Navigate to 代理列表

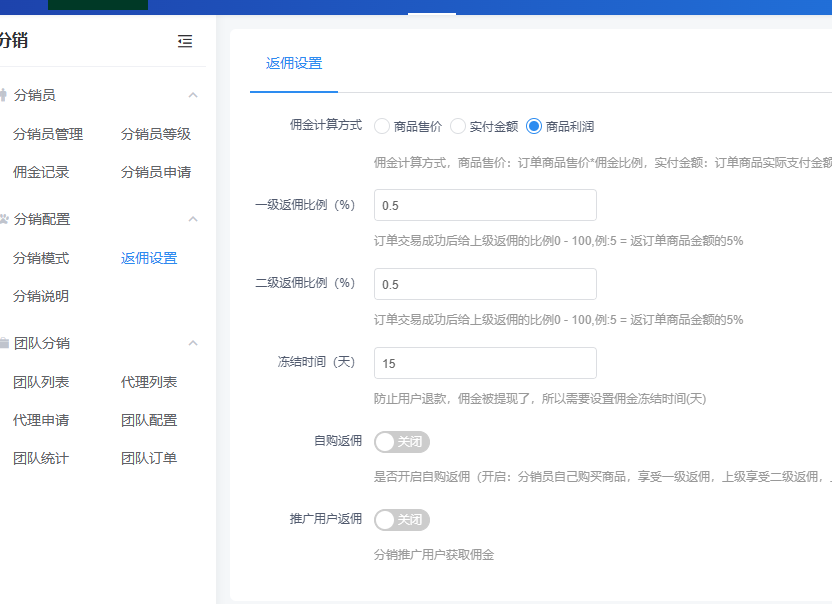point(149,382)
